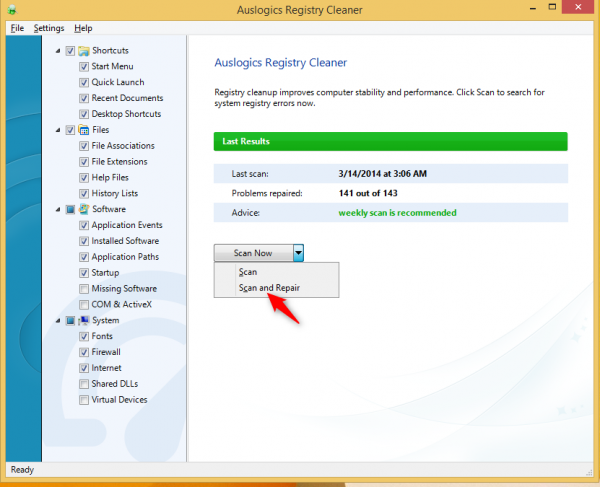600x487 pixels.
Task: Enable the Missing Software checkbox
Action: tap(84, 289)
